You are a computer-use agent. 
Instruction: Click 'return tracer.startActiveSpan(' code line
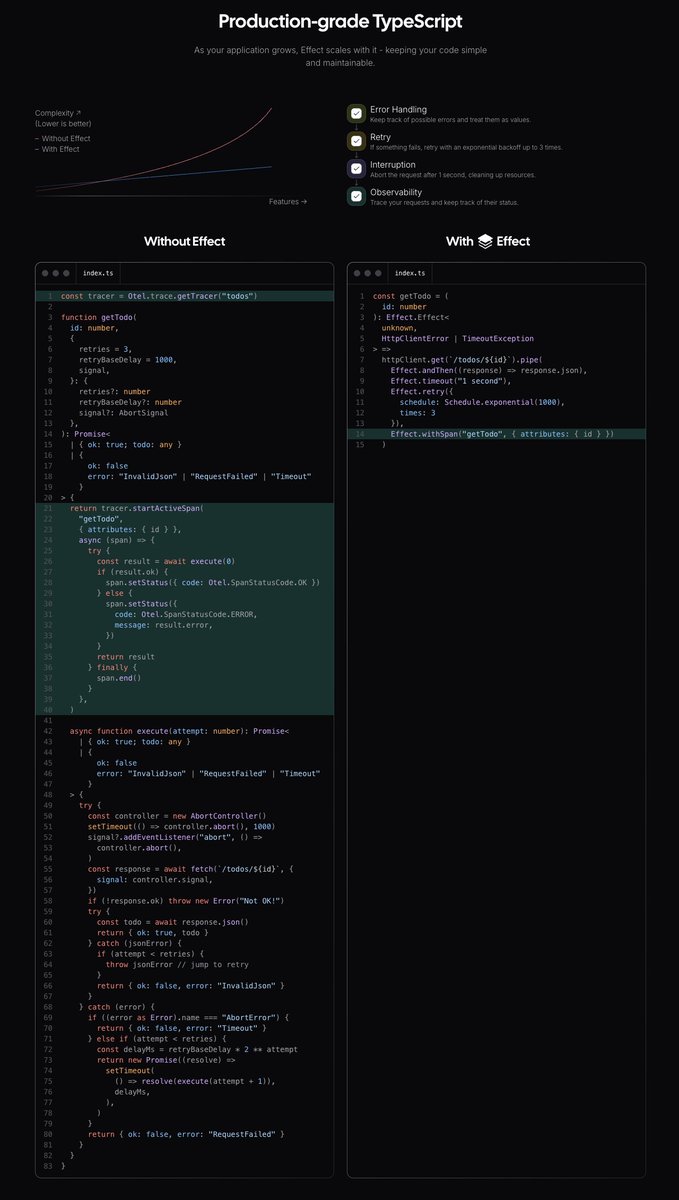pos(137,508)
